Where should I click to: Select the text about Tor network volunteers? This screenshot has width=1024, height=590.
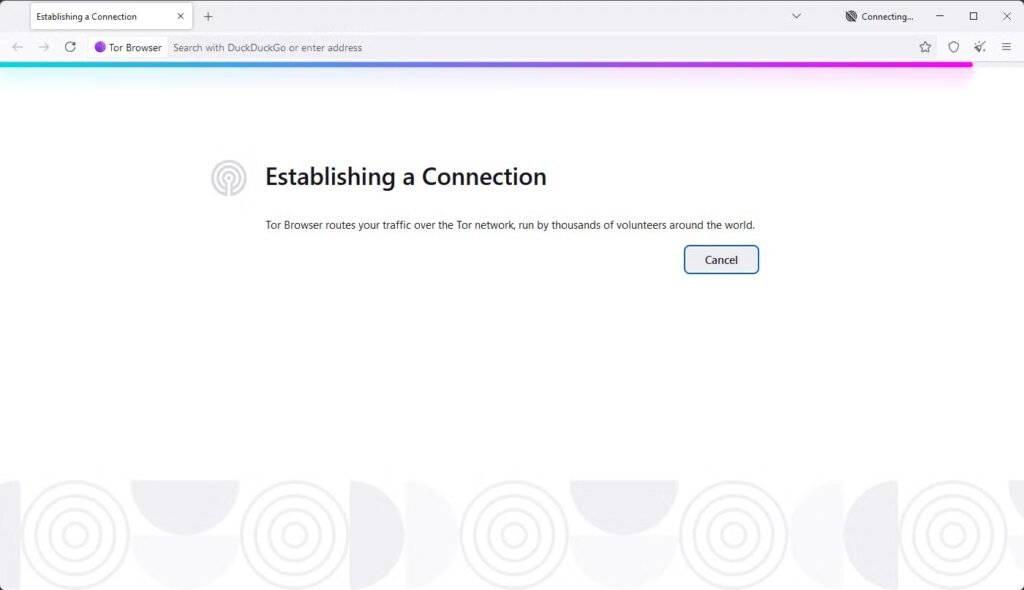509,225
